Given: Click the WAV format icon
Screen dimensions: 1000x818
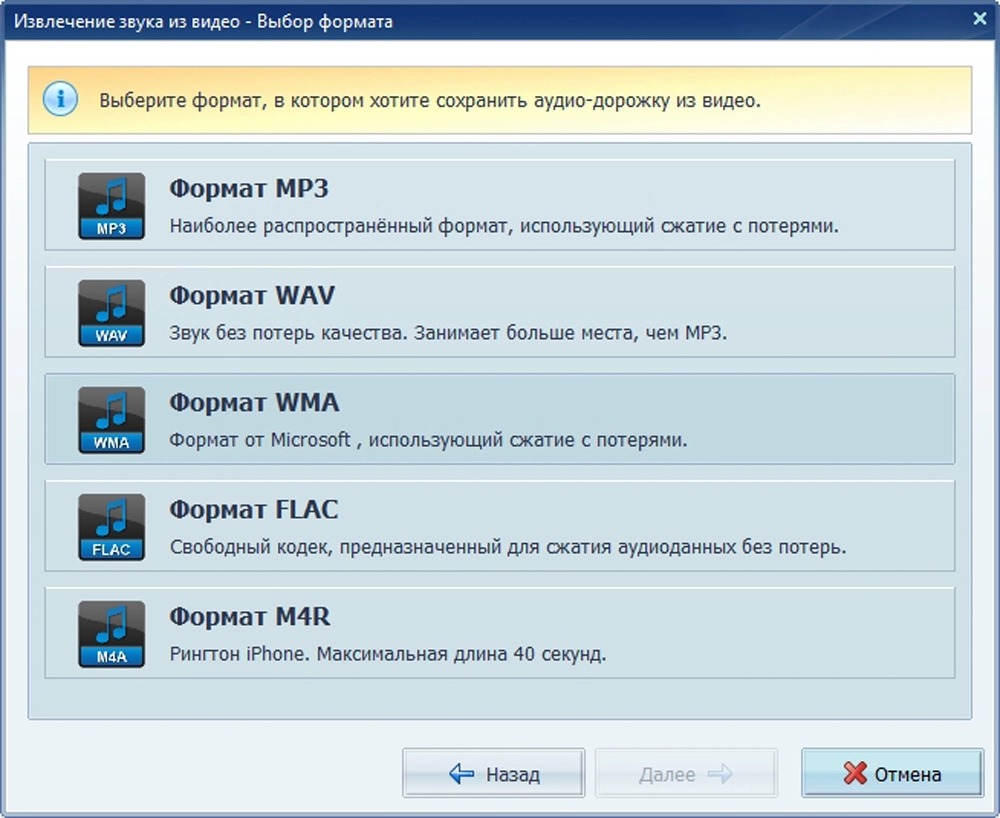Looking at the screenshot, I should click(112, 313).
